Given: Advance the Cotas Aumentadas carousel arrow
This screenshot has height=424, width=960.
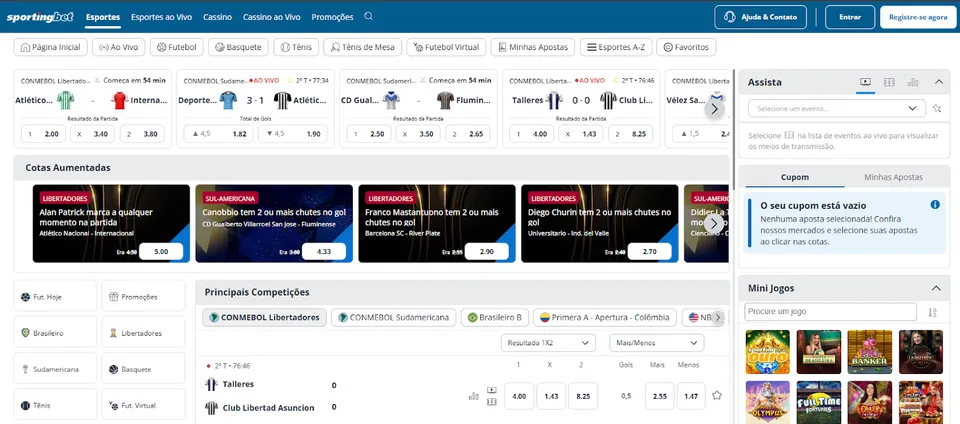Looking at the screenshot, I should [x=714, y=223].
